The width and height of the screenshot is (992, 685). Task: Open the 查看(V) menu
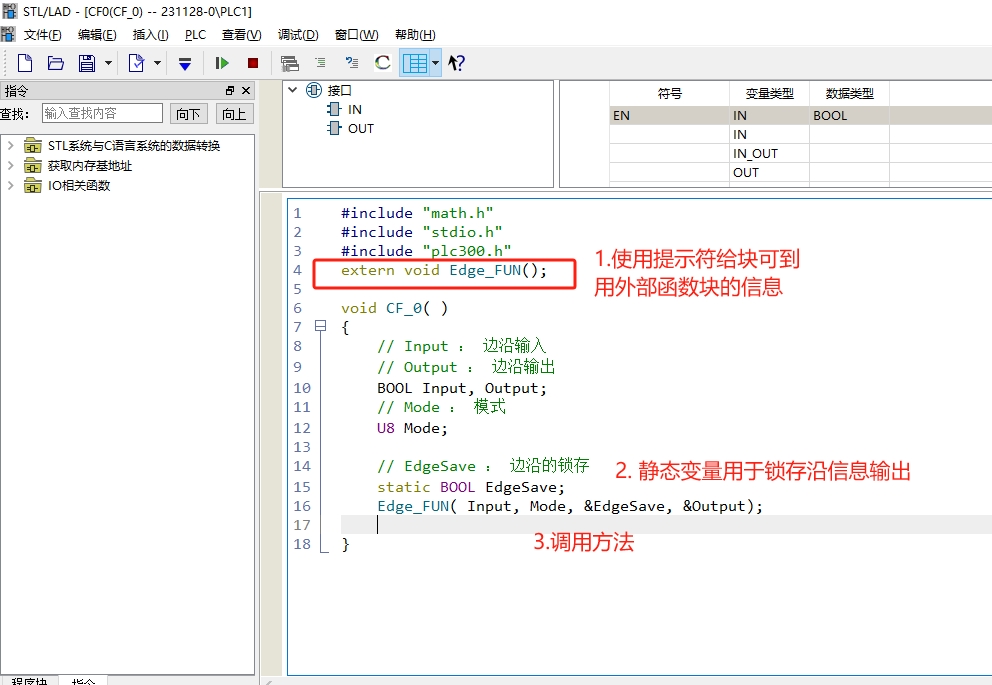pos(242,35)
